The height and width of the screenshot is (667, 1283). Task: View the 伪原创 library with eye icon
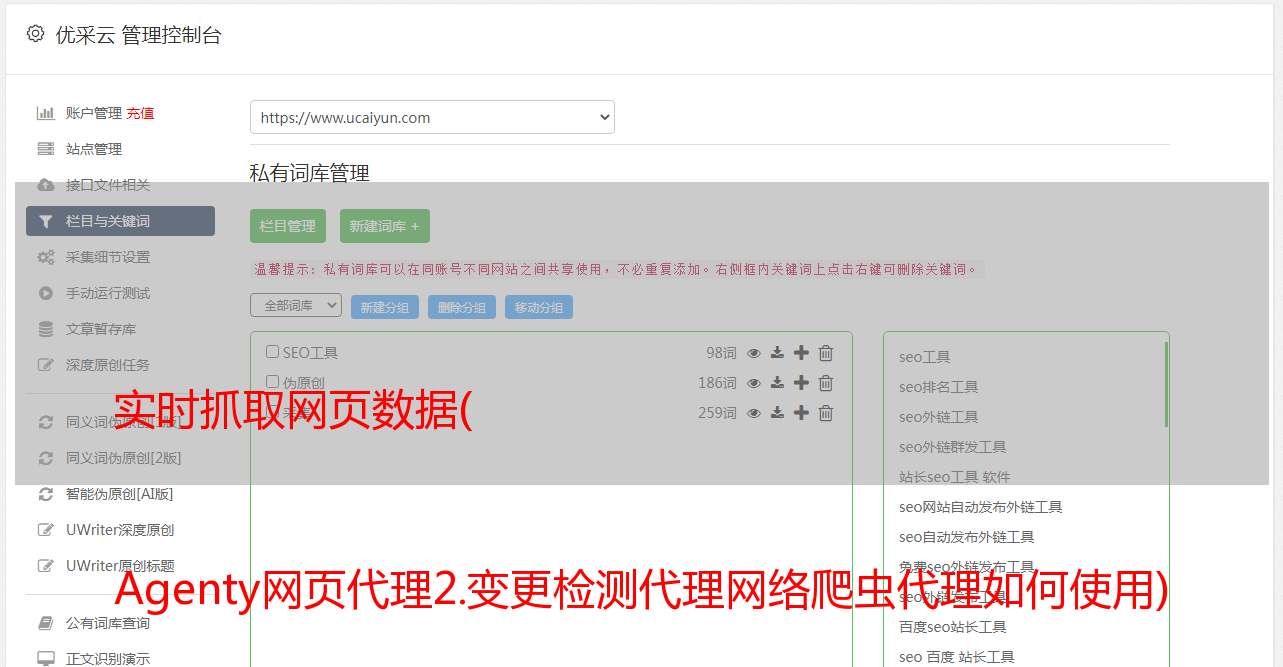point(754,383)
